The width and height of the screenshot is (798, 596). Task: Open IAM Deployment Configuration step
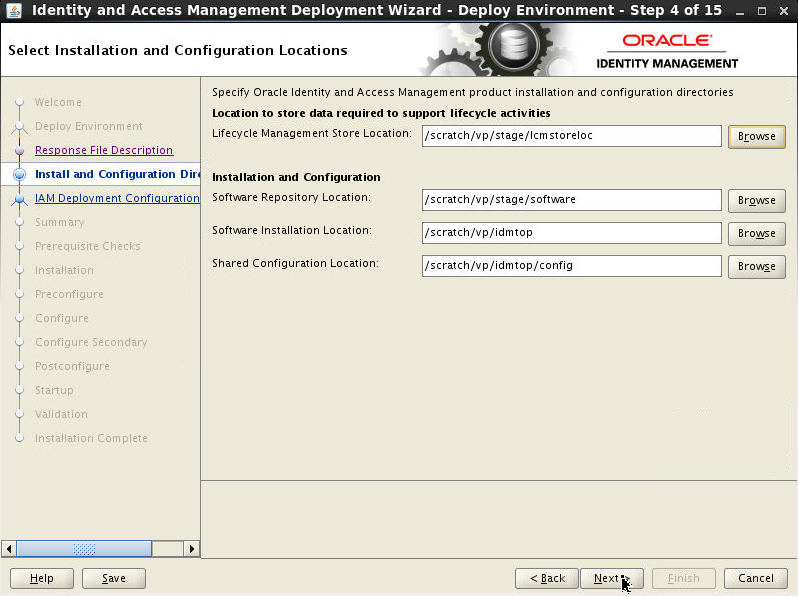117,198
